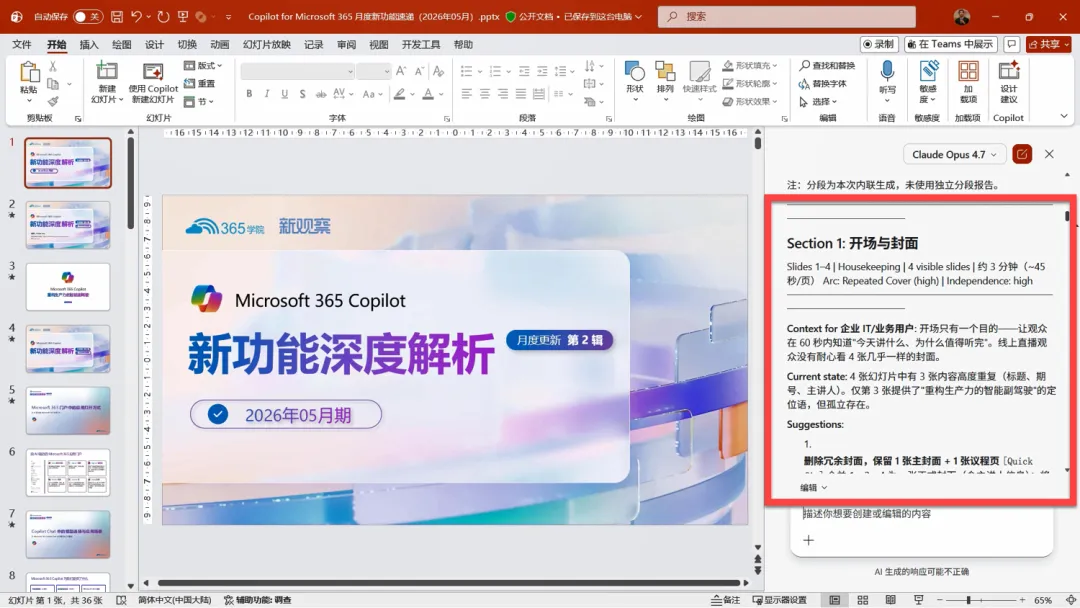Click the Cut scissors icon

tap(52, 67)
